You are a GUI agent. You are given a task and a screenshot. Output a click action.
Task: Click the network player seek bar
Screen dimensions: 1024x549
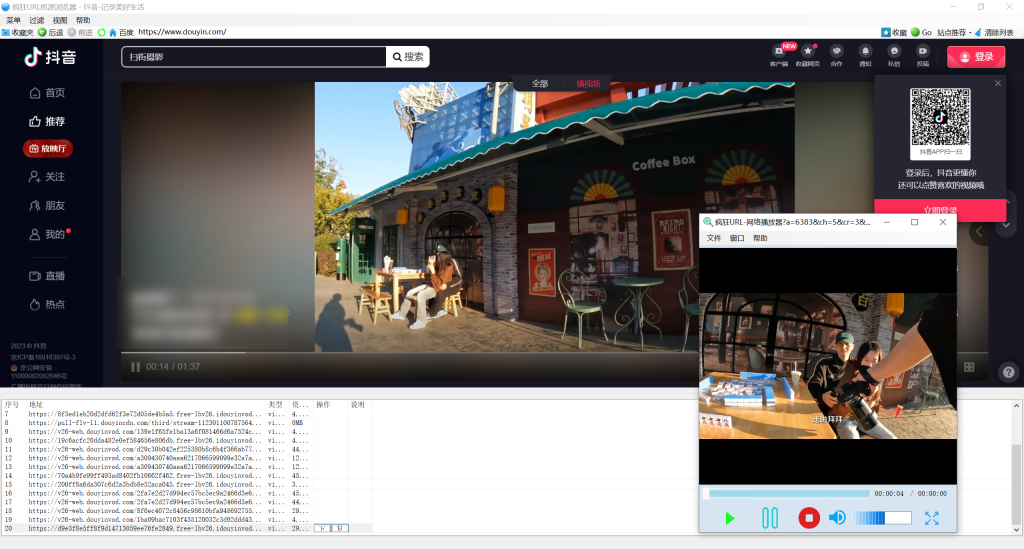(789, 494)
